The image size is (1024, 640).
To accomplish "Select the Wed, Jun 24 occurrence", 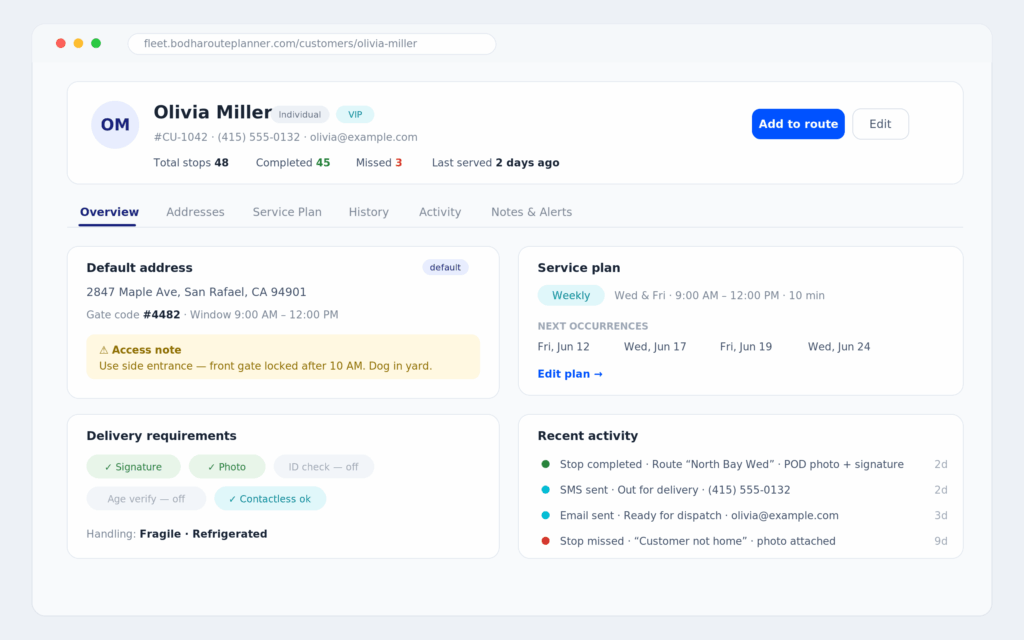I will pyautogui.click(x=839, y=347).
